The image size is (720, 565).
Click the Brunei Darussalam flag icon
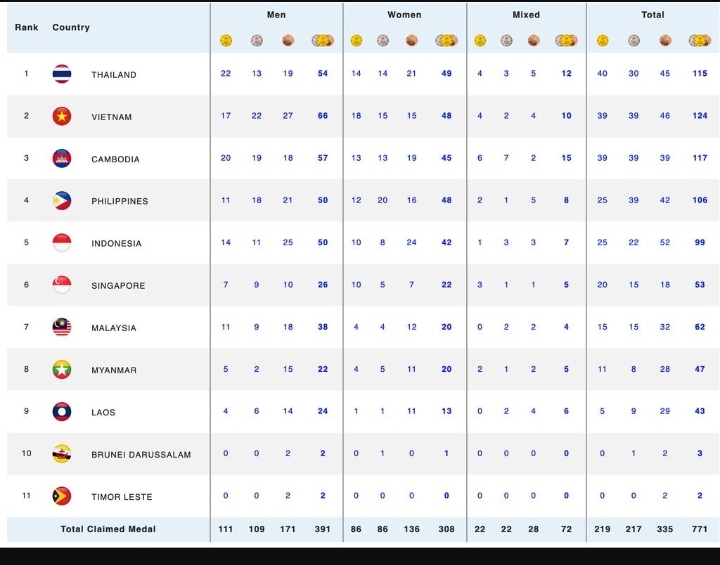(x=62, y=454)
